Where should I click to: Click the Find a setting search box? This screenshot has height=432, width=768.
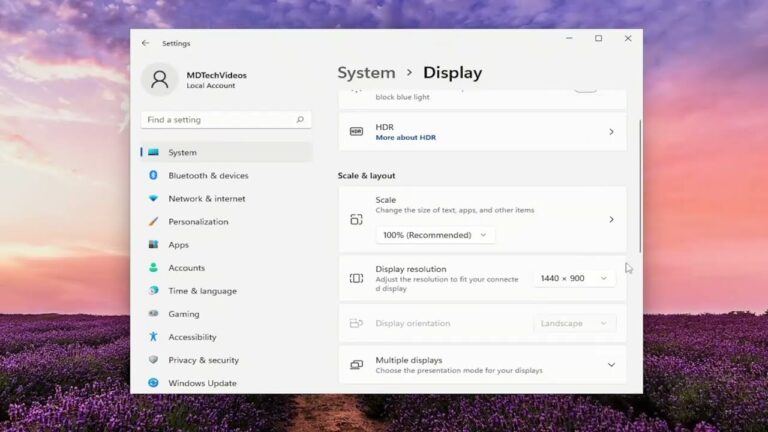pos(226,120)
